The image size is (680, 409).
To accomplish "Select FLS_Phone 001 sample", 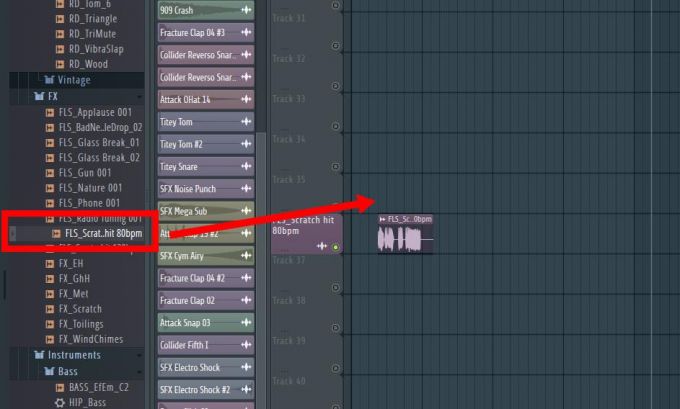I will [x=89, y=203].
